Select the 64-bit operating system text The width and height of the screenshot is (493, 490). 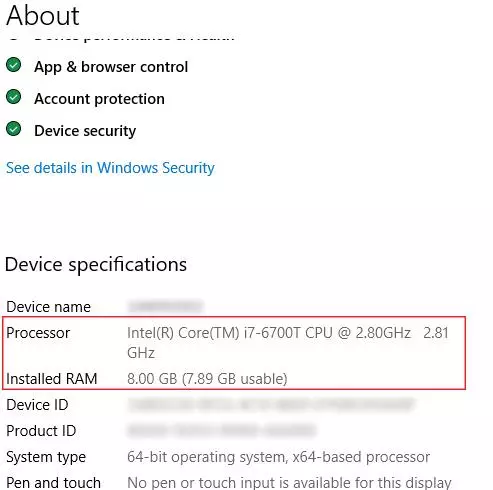click(278, 457)
